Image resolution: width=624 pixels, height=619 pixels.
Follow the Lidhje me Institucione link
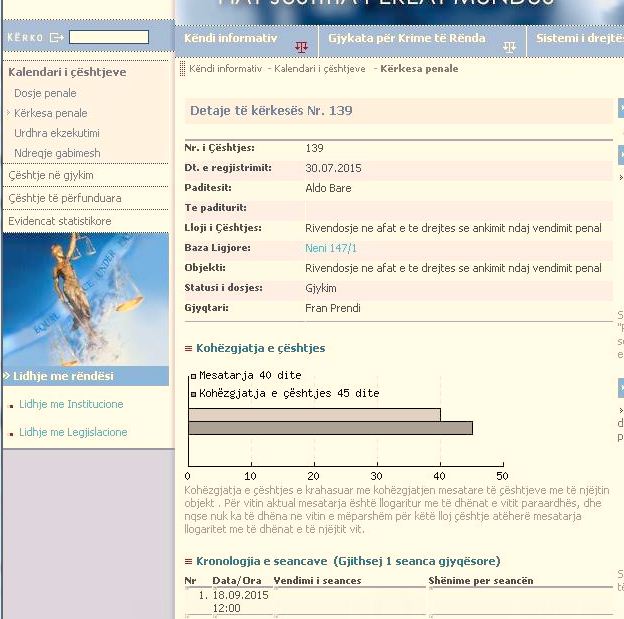point(71,404)
